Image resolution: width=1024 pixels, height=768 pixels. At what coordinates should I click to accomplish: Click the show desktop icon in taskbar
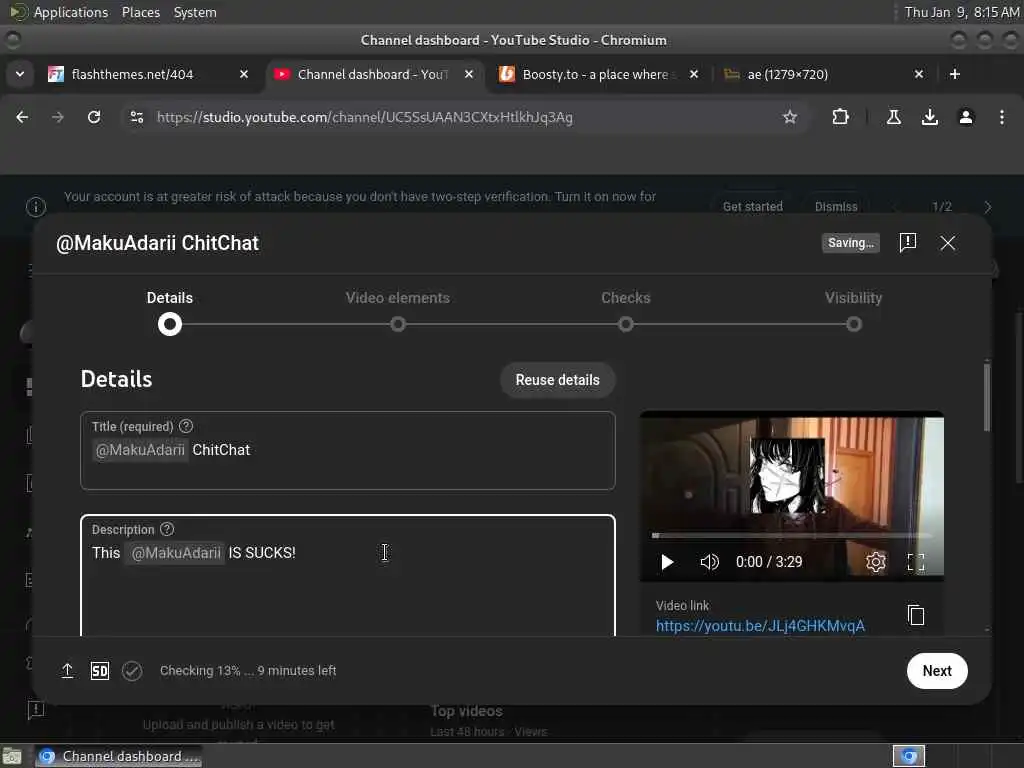[12, 756]
